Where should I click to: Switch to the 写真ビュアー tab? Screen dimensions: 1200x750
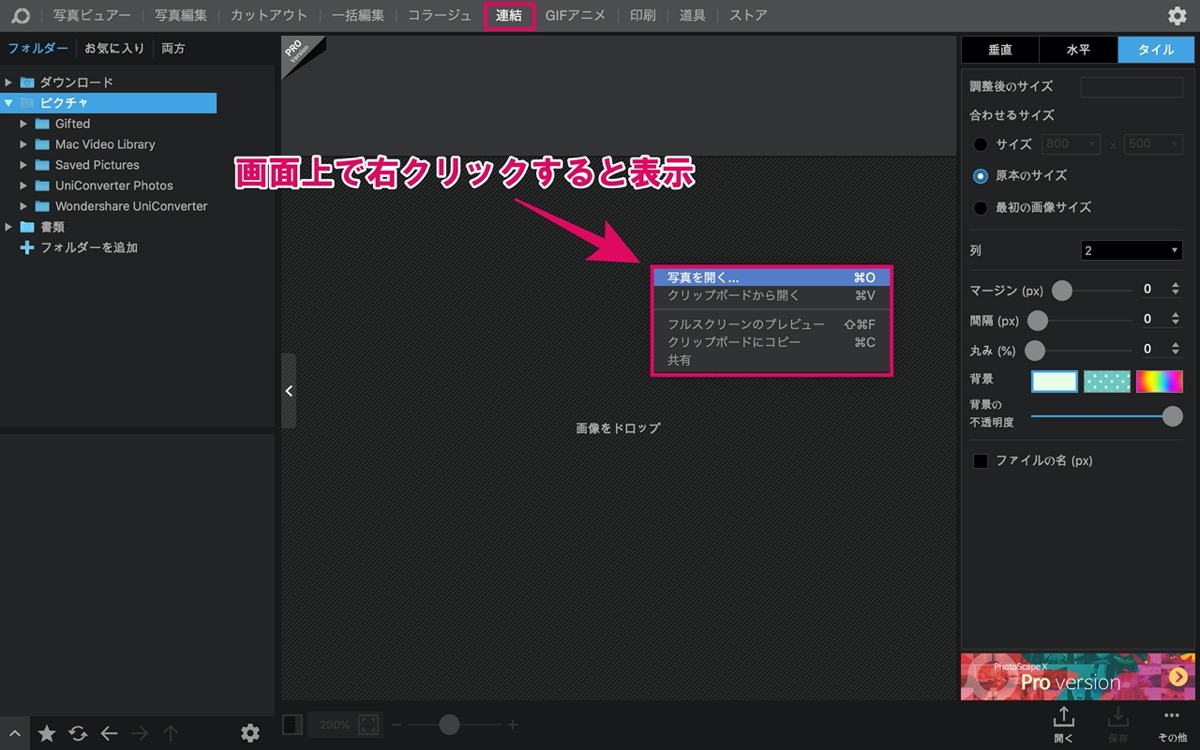92,15
